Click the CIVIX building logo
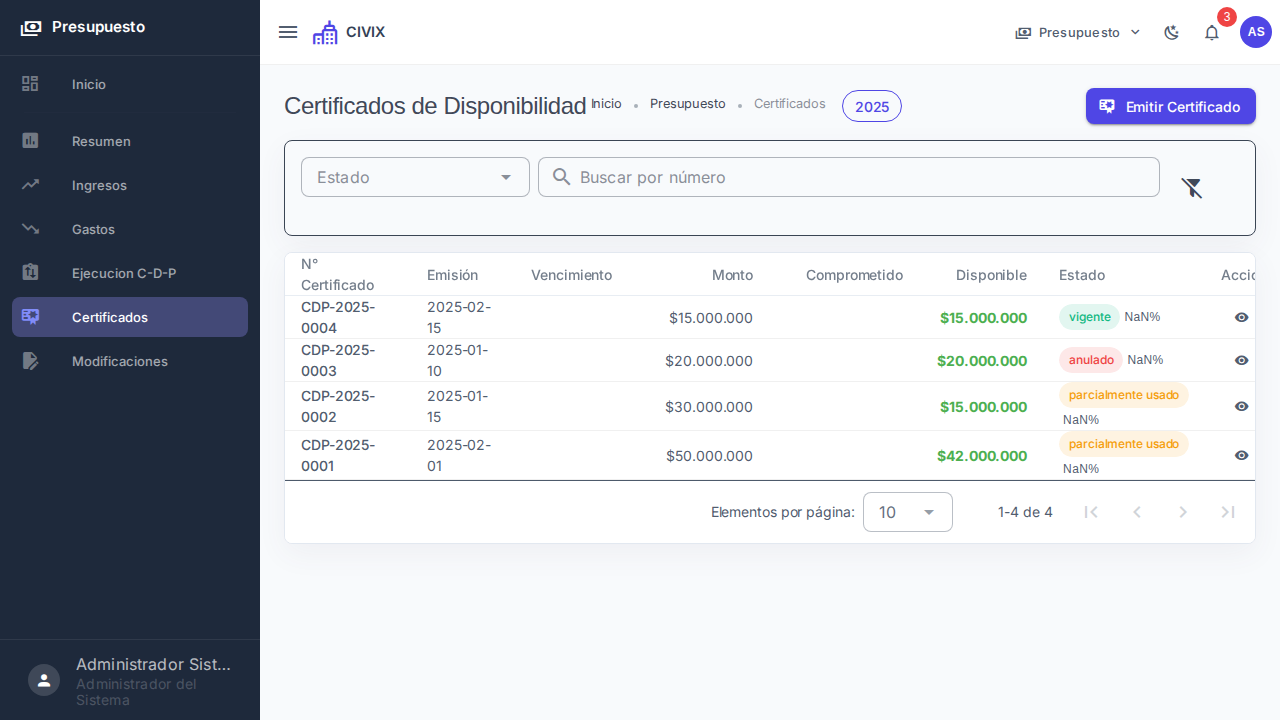 325,32
